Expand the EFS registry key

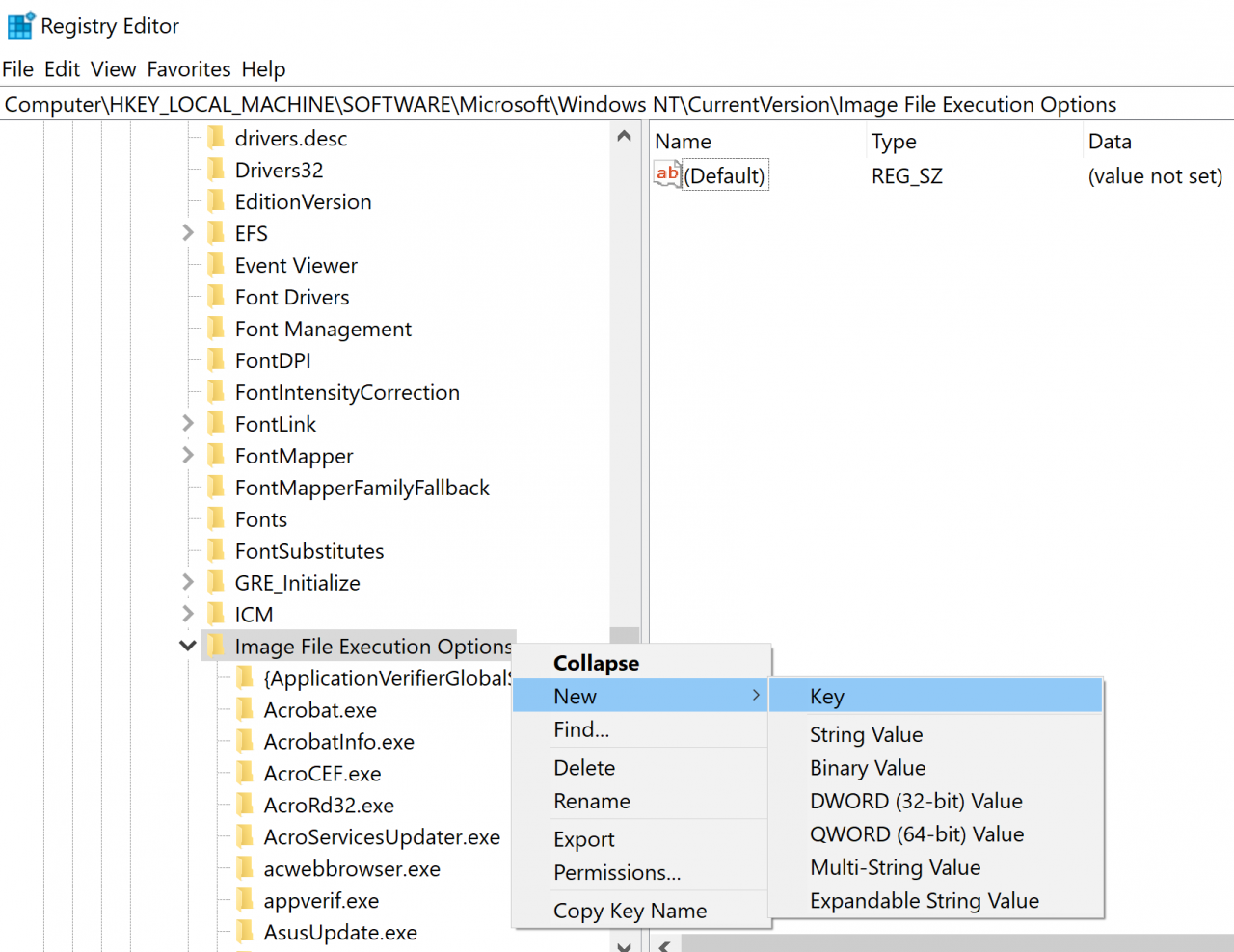coord(188,233)
